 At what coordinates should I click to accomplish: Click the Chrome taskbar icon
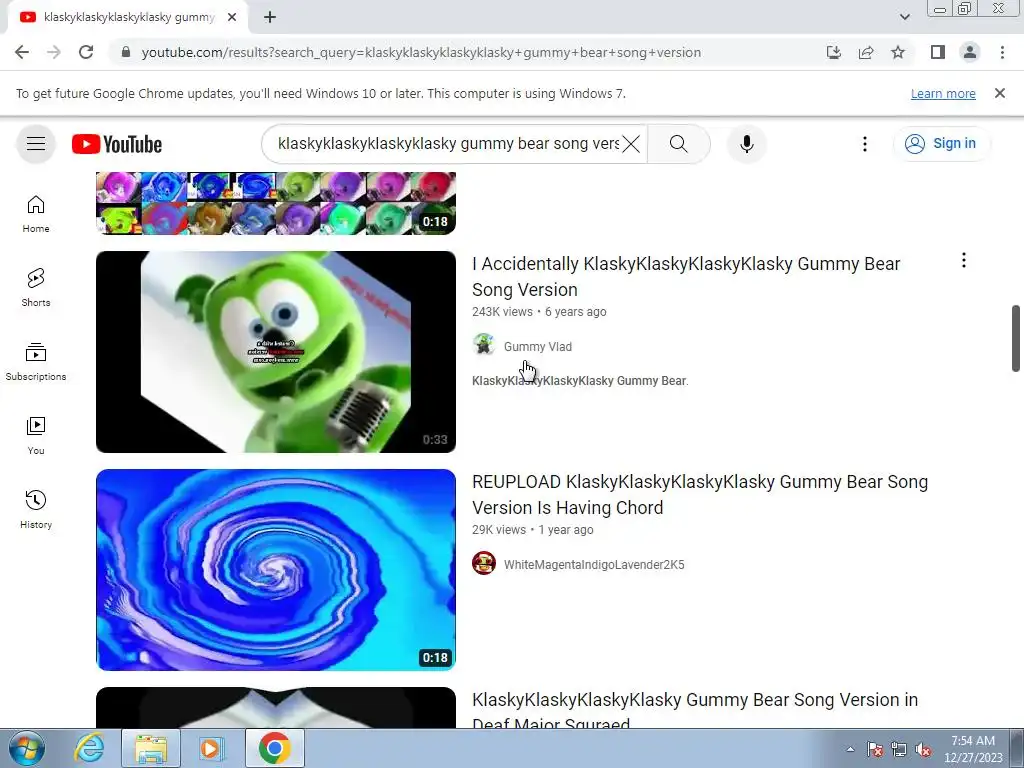tap(274, 748)
